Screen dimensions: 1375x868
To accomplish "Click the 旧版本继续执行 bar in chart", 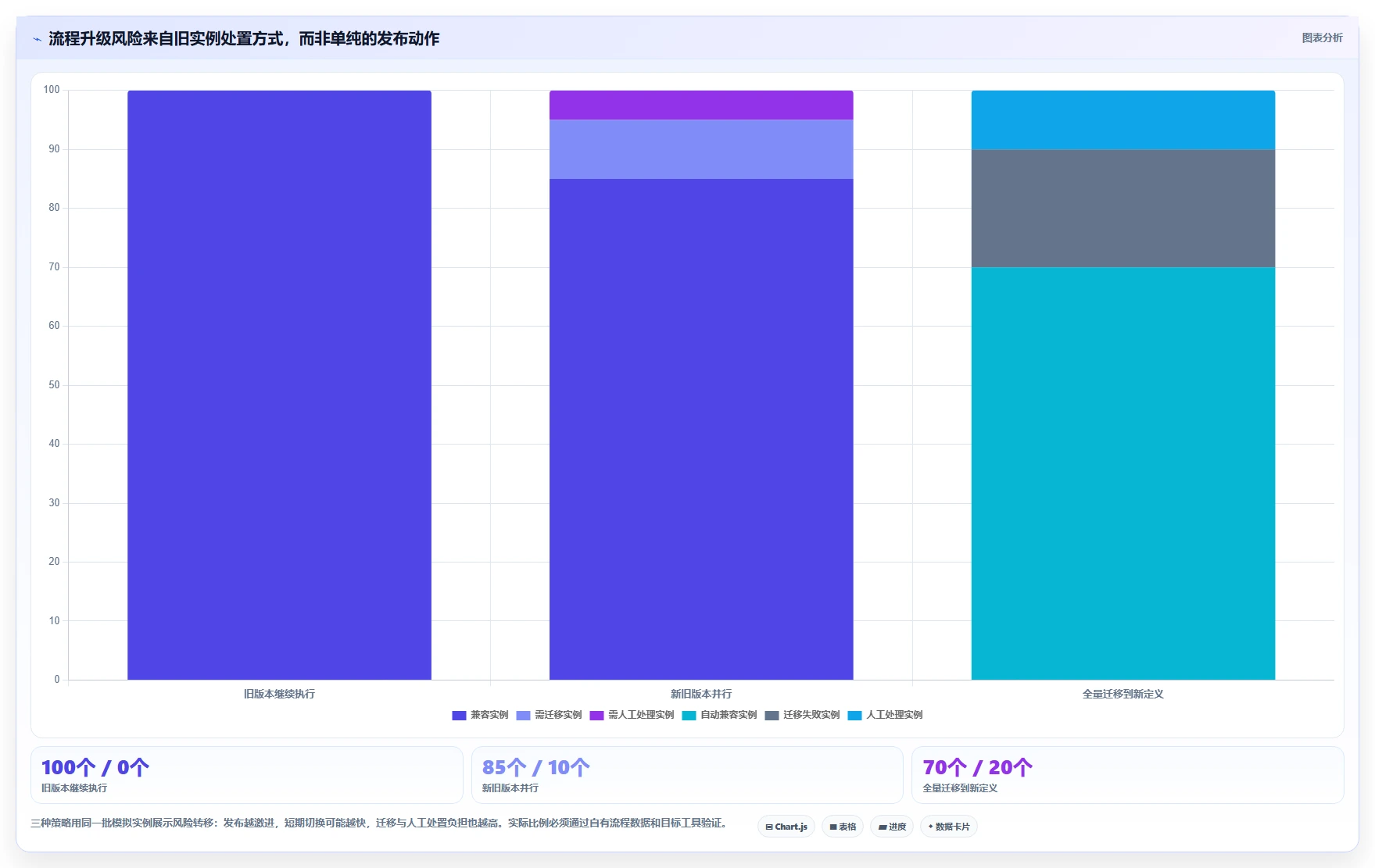I will [x=279, y=384].
